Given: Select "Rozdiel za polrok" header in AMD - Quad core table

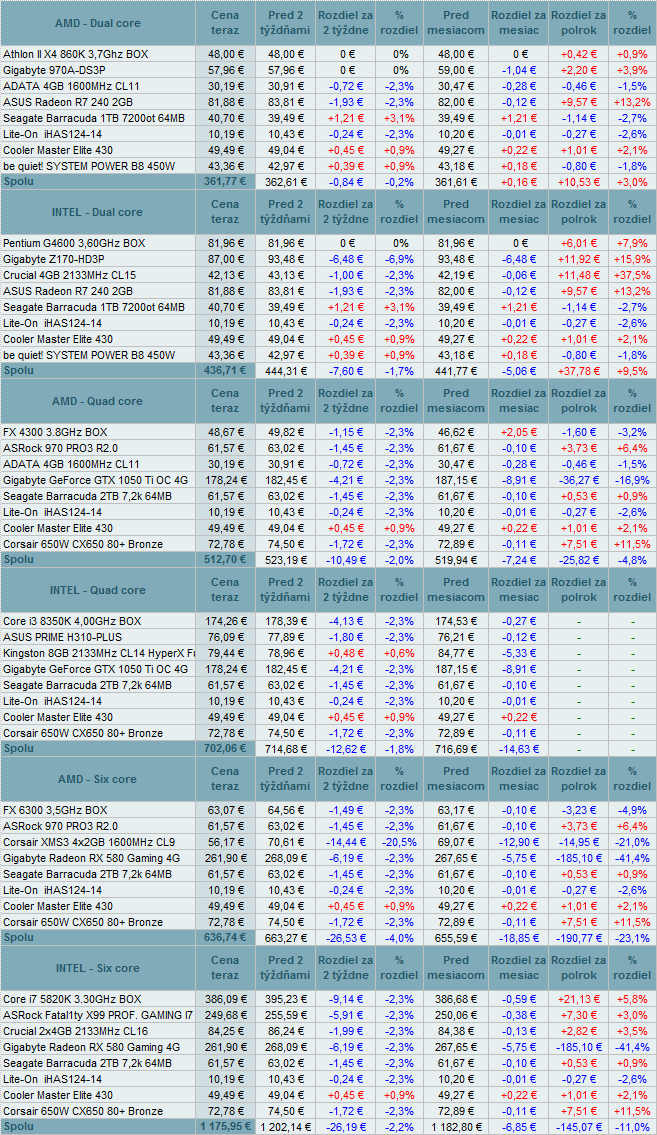Looking at the screenshot, I should point(579,401).
